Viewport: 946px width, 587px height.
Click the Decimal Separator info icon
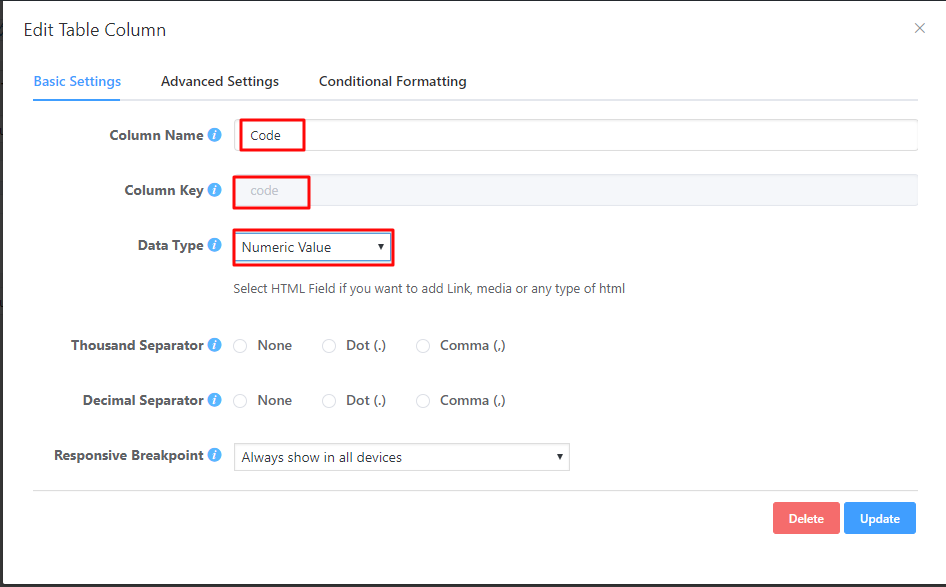point(214,400)
